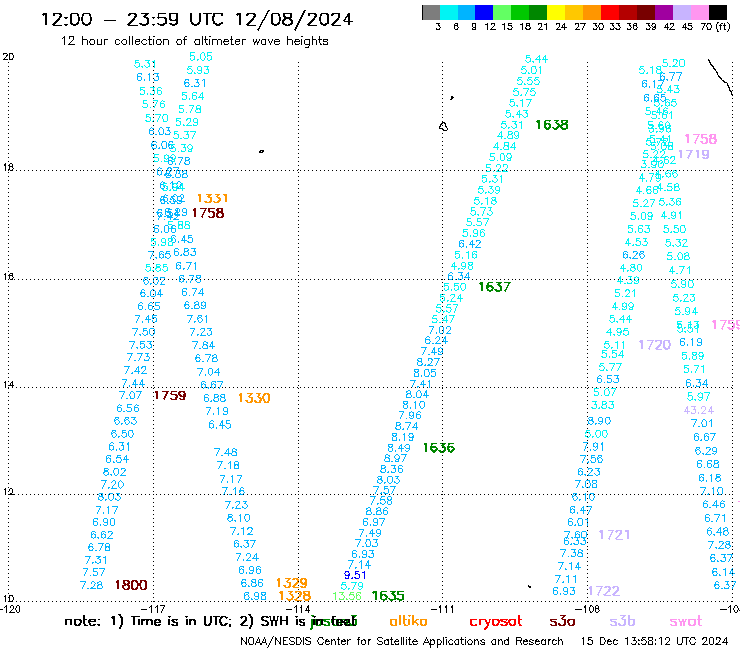Click the lavender time label 1720

point(655,345)
